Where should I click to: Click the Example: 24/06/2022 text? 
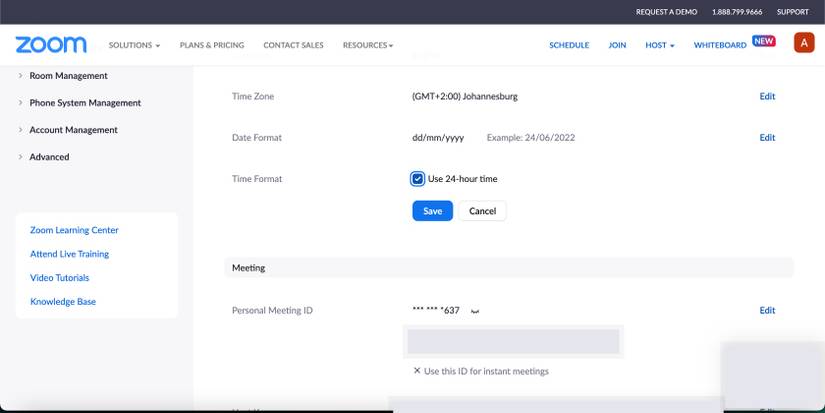(x=530, y=138)
